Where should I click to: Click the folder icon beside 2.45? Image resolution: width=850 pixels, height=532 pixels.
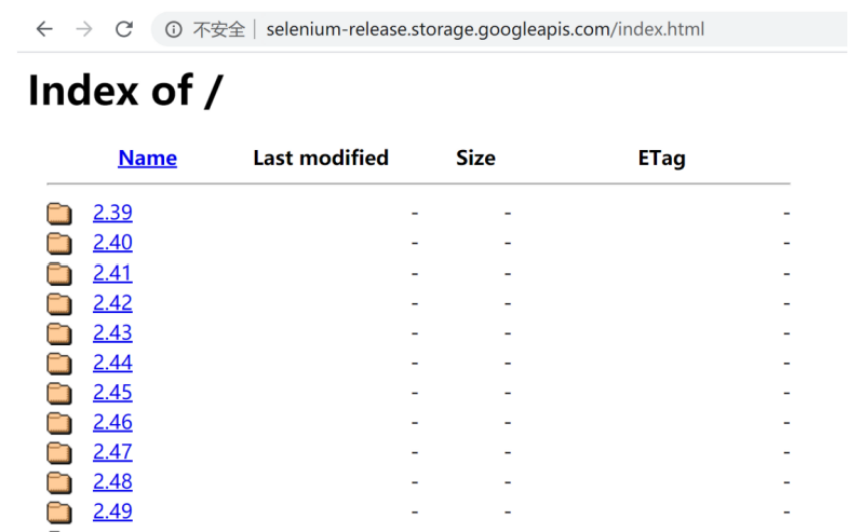click(x=60, y=393)
